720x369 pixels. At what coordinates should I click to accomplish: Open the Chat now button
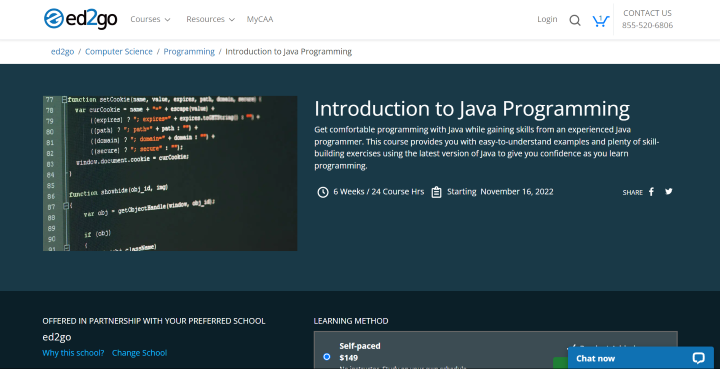tap(641, 358)
